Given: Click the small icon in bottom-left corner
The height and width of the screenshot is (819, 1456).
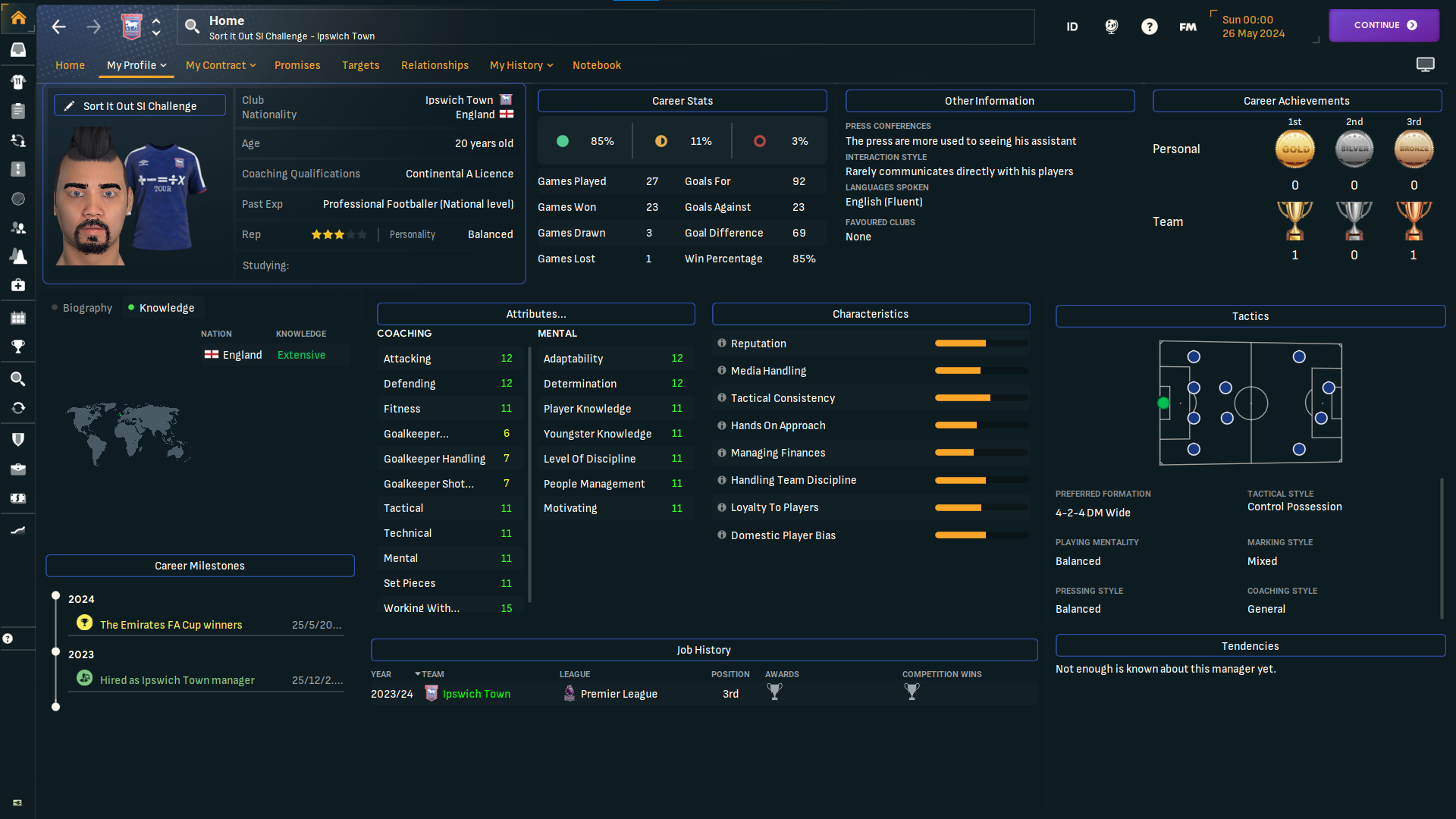Looking at the screenshot, I should point(17,802).
